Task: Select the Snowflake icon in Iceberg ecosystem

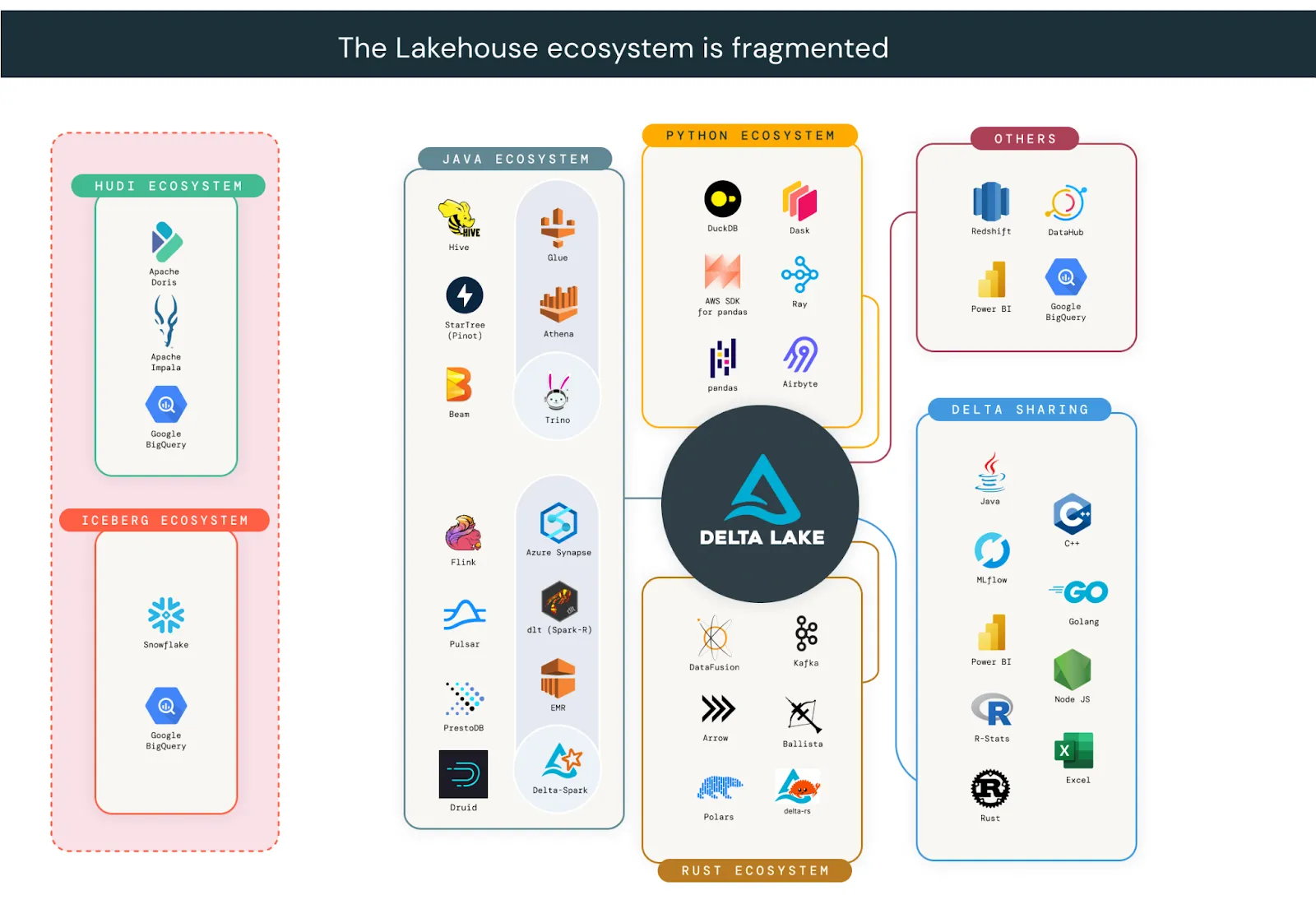Action: click(166, 615)
